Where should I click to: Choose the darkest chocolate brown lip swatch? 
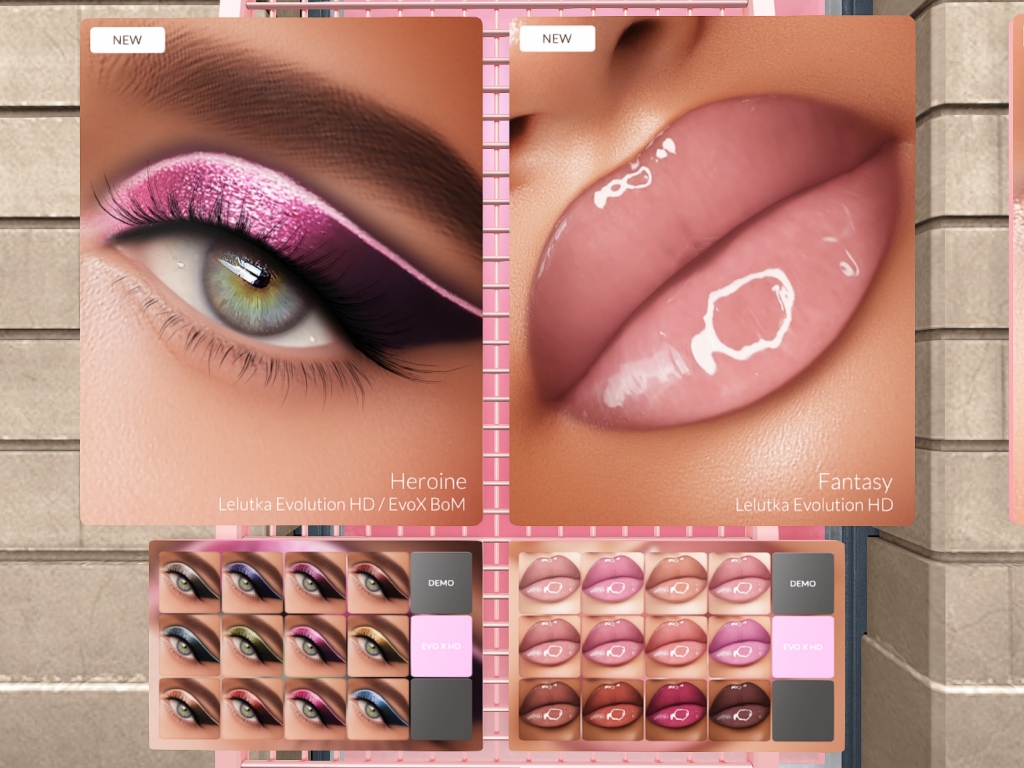tap(739, 709)
